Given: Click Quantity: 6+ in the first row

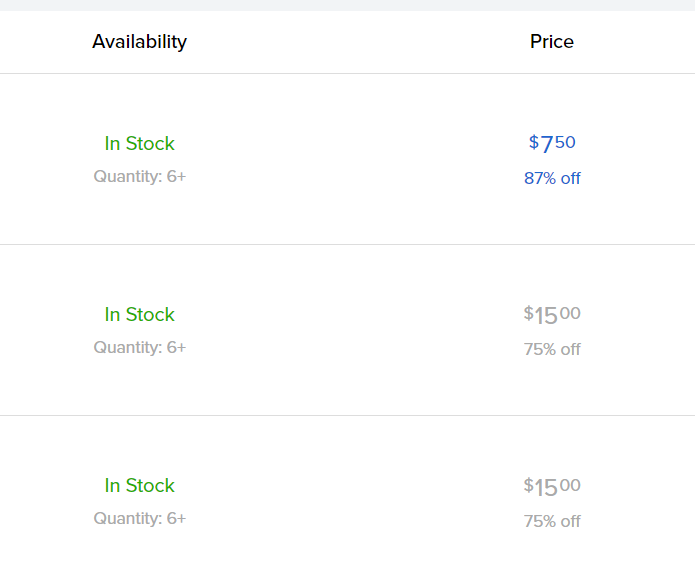Looking at the screenshot, I should coord(139,177).
